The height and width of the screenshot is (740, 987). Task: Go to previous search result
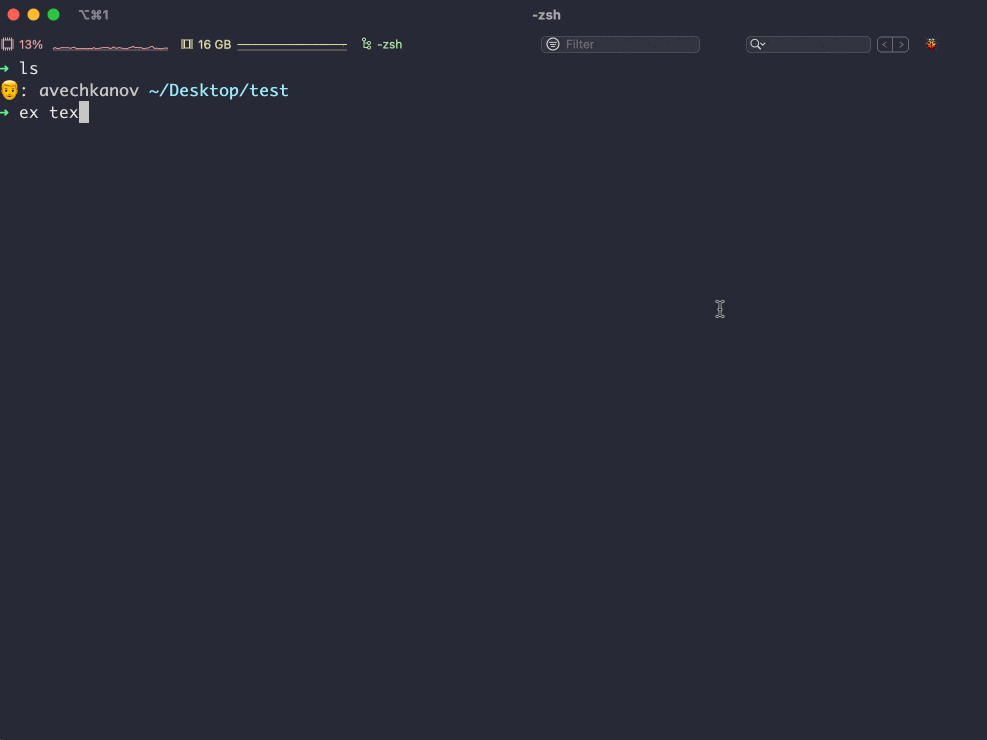click(x=885, y=44)
